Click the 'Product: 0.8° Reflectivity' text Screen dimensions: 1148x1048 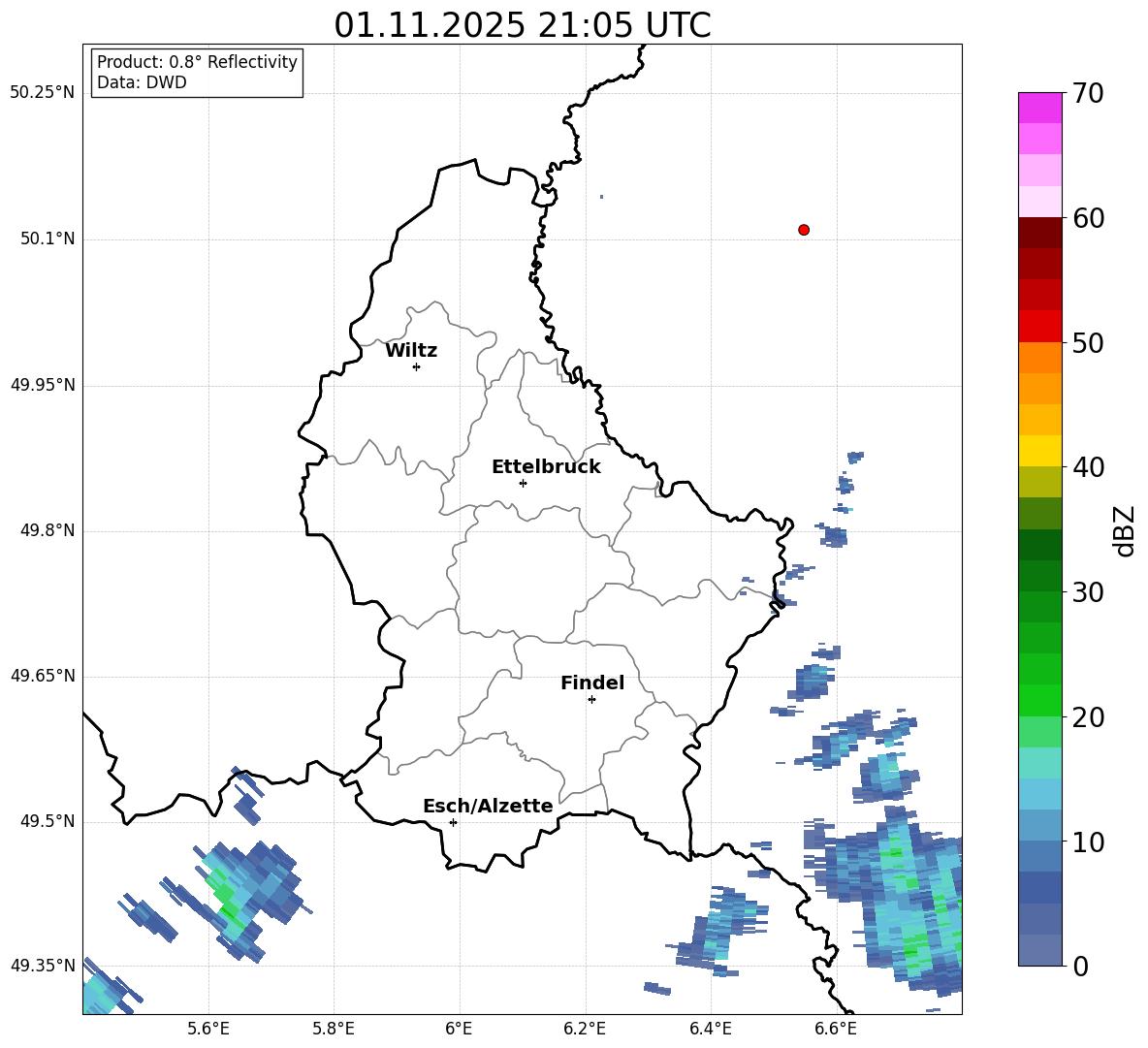(197, 62)
